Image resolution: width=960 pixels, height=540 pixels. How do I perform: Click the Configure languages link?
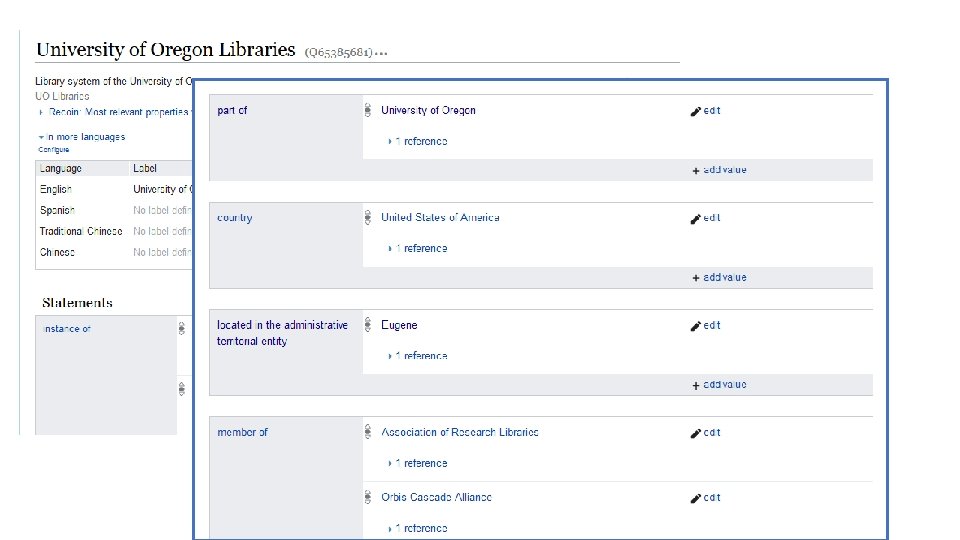54,149
